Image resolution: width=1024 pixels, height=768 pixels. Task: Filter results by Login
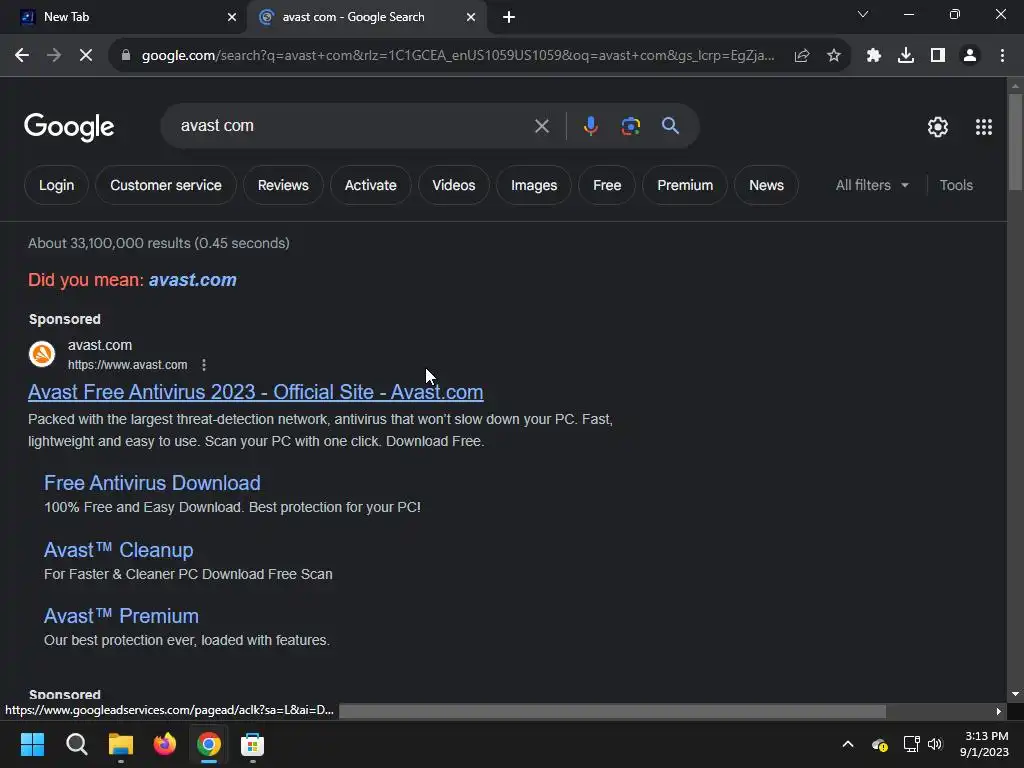click(x=56, y=185)
